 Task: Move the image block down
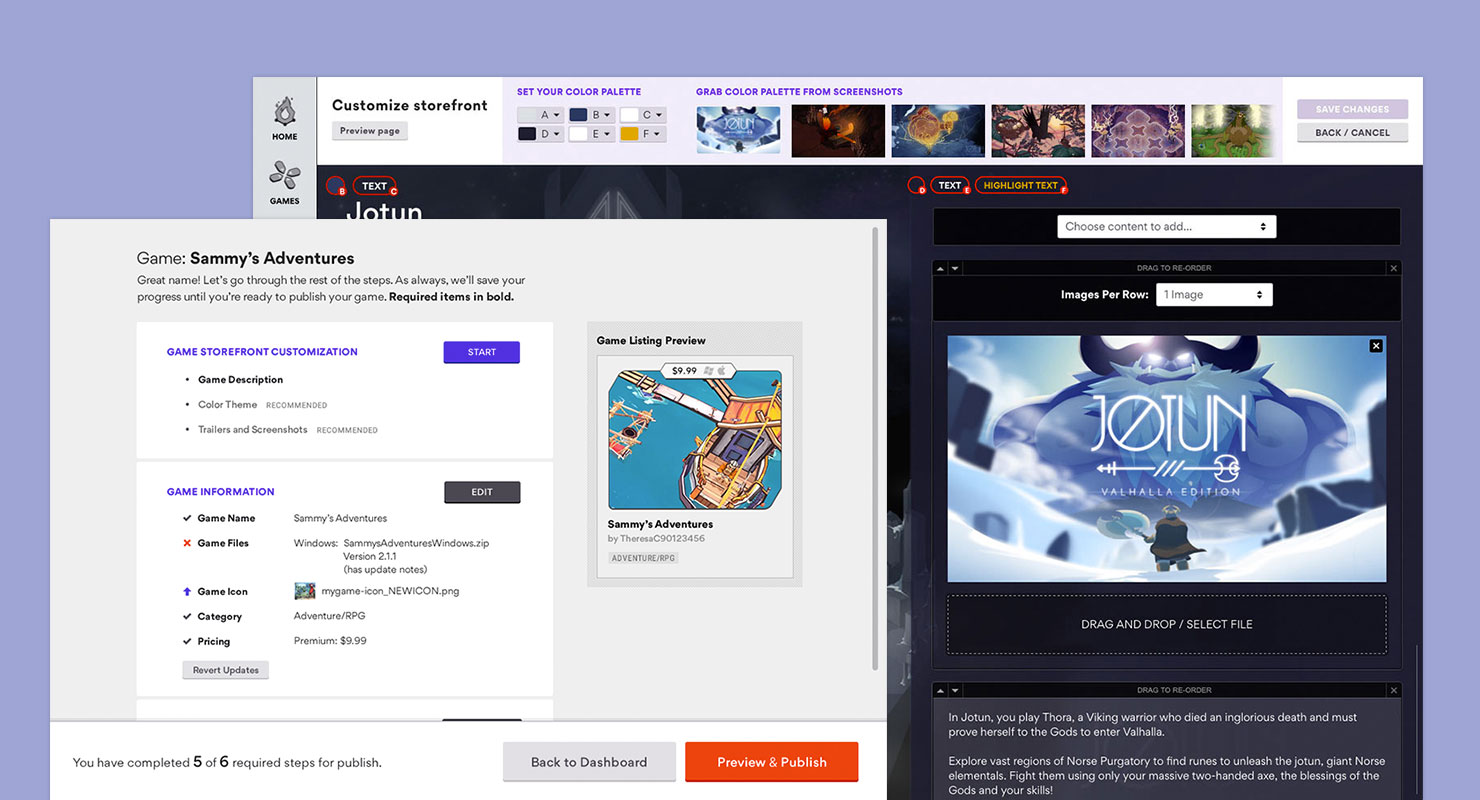click(955, 268)
